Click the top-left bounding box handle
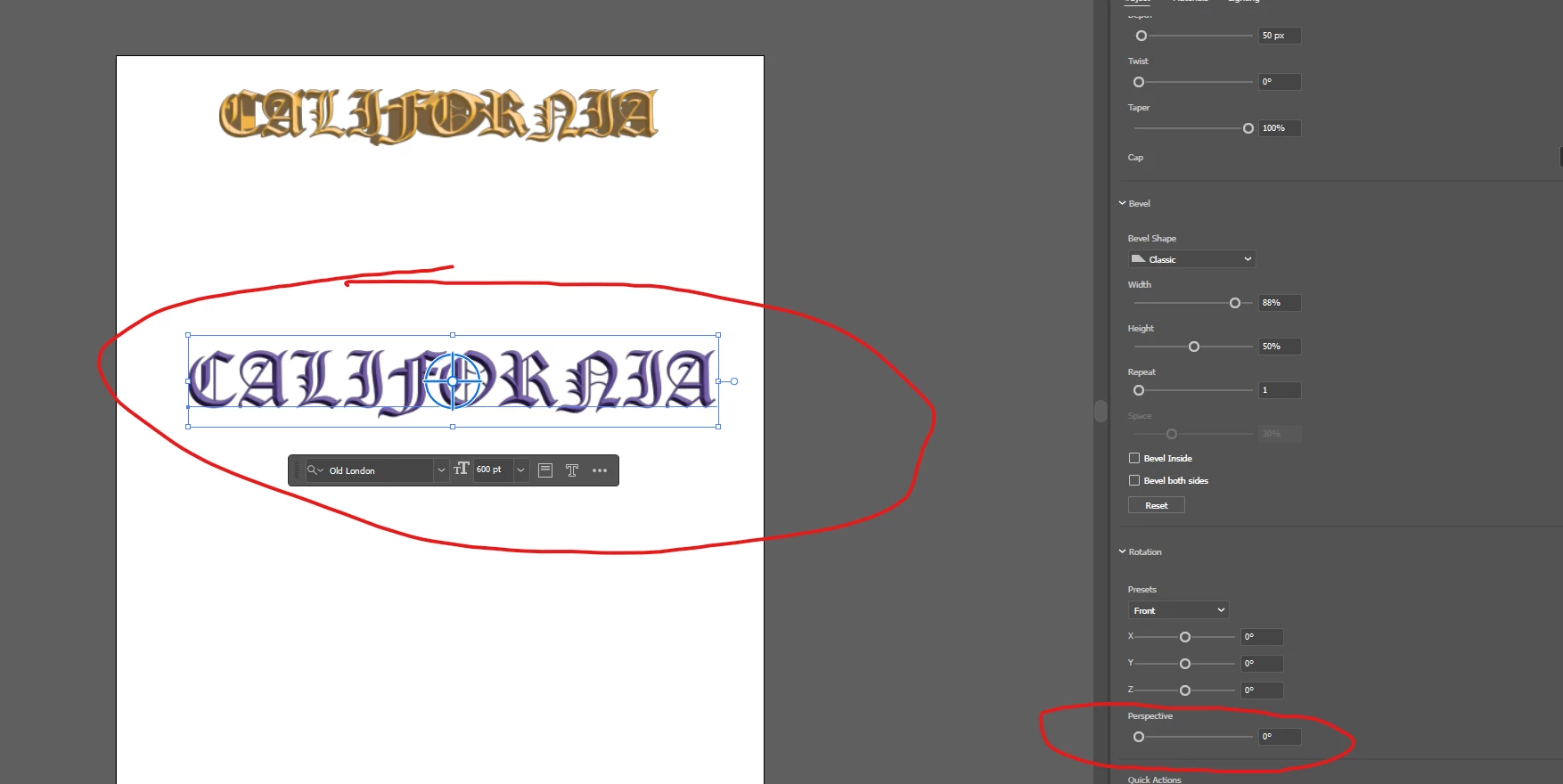 tap(188, 335)
